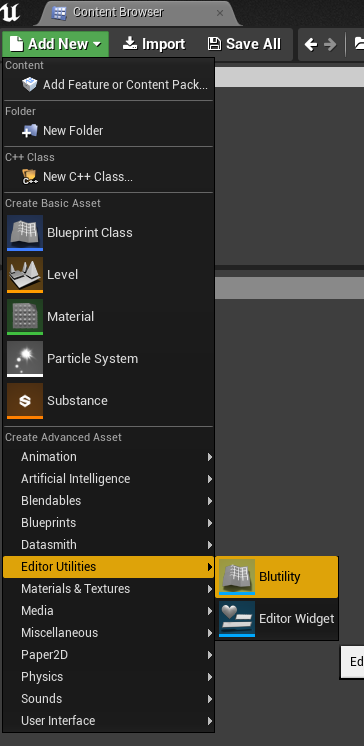Click the Add Feature or Content Pack icon
This screenshot has width=364, height=746.
point(30,85)
